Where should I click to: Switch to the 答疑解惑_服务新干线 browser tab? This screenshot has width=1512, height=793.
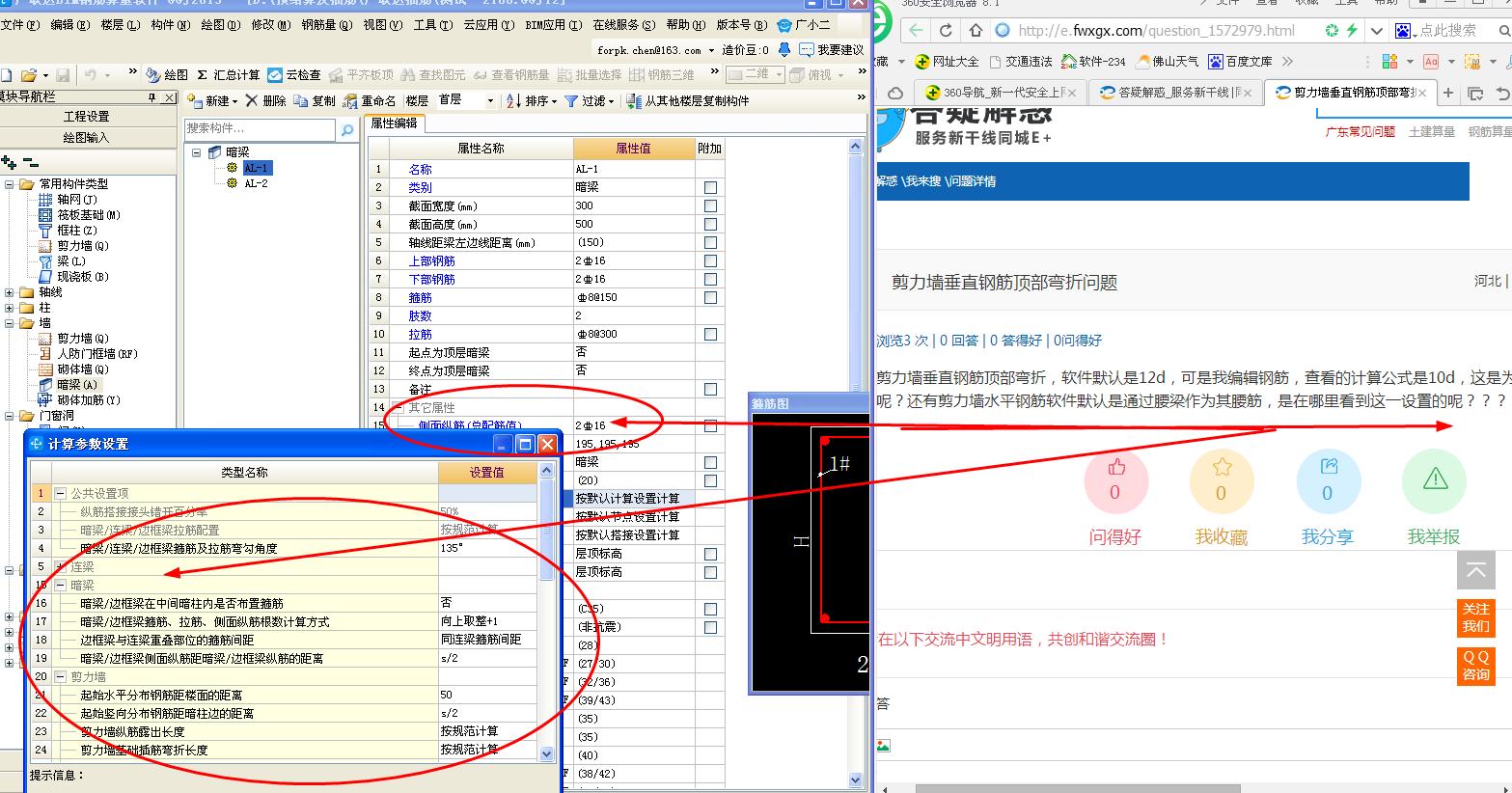pos(1174,93)
